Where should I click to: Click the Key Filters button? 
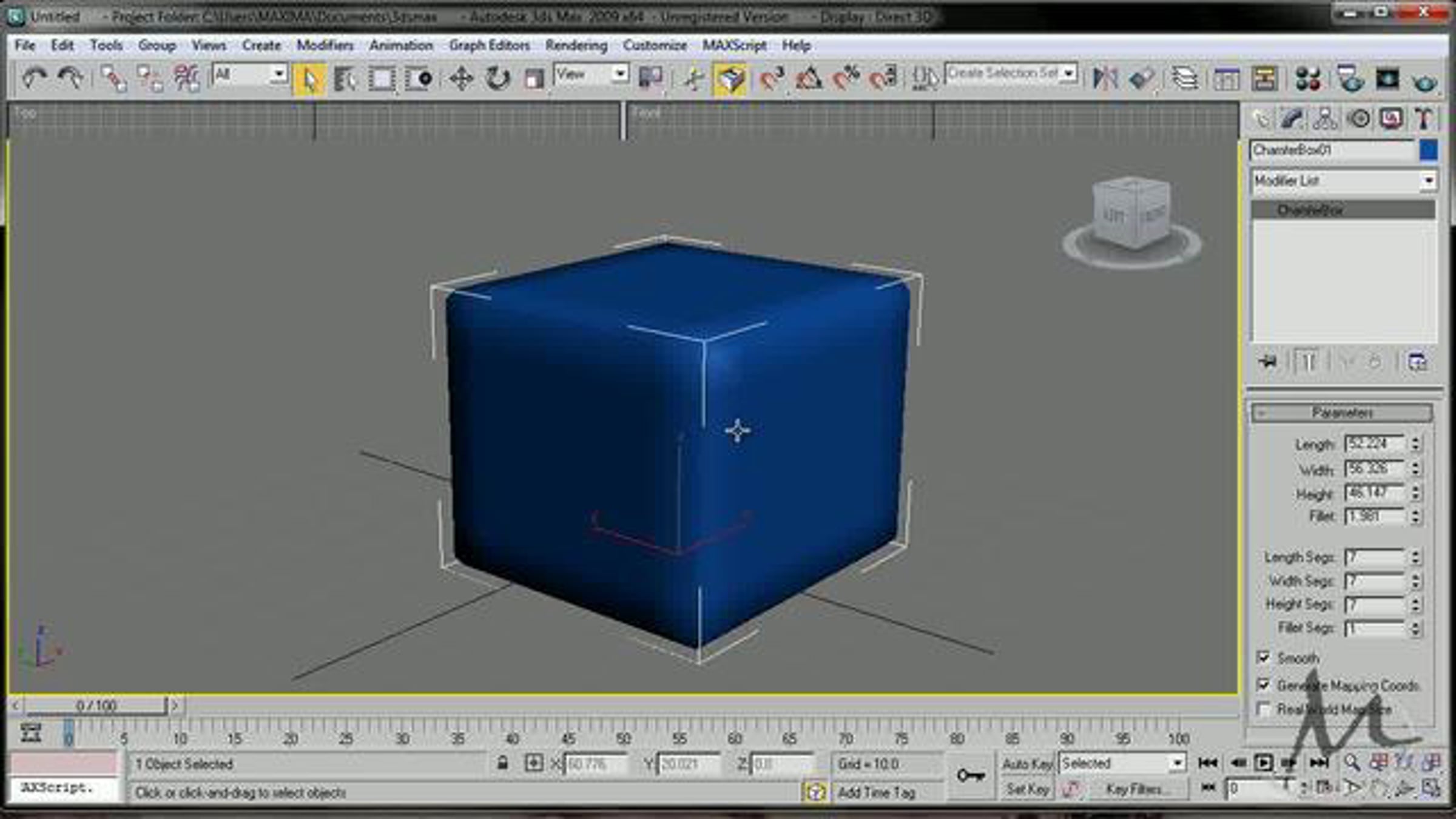click(1133, 789)
